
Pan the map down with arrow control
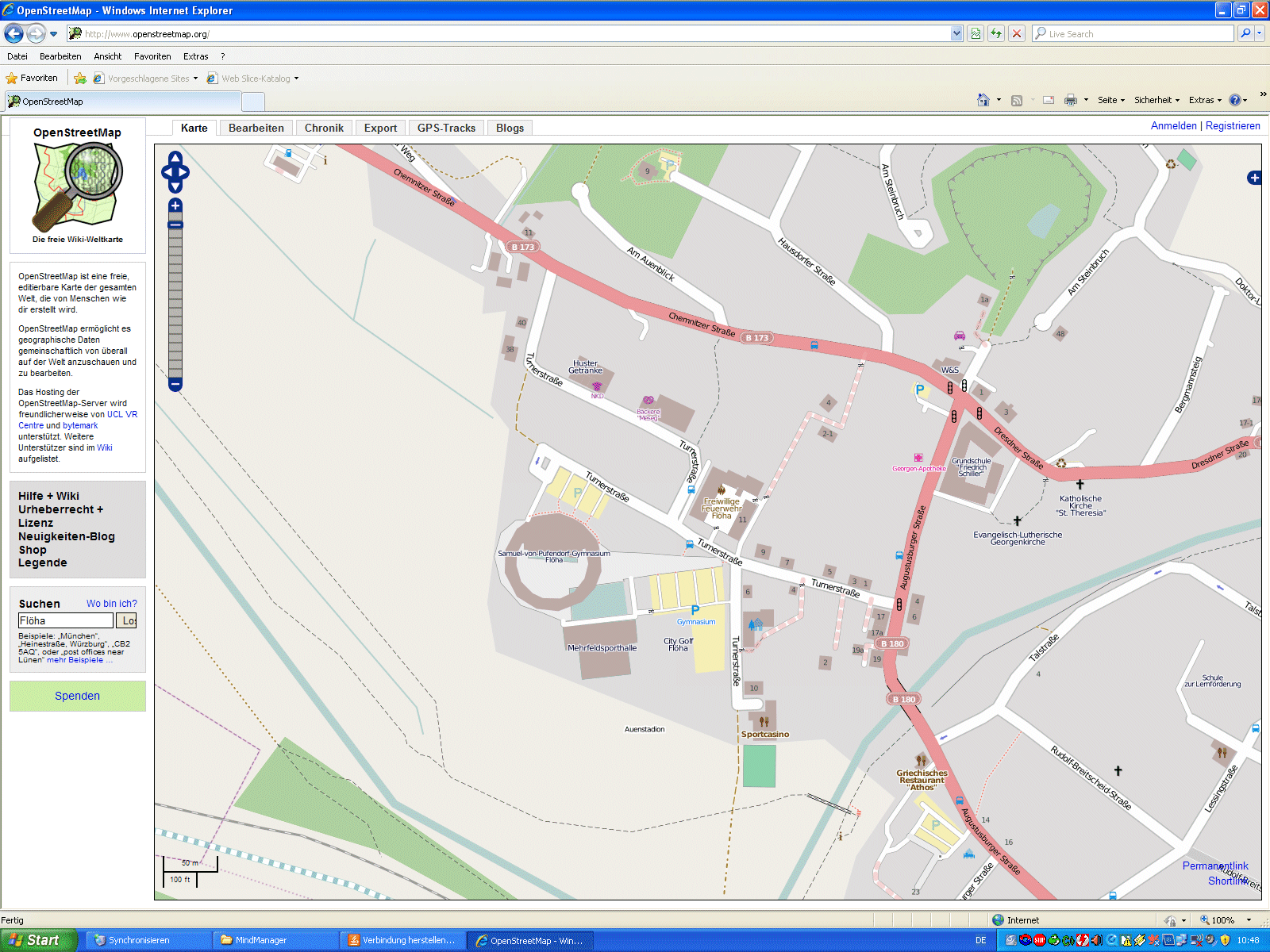pyautogui.click(x=175, y=187)
